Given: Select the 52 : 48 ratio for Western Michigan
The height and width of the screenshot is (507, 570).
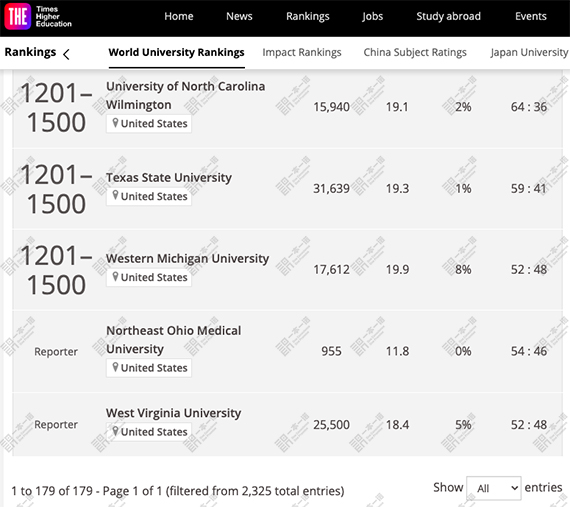Looking at the screenshot, I should click(529, 269).
